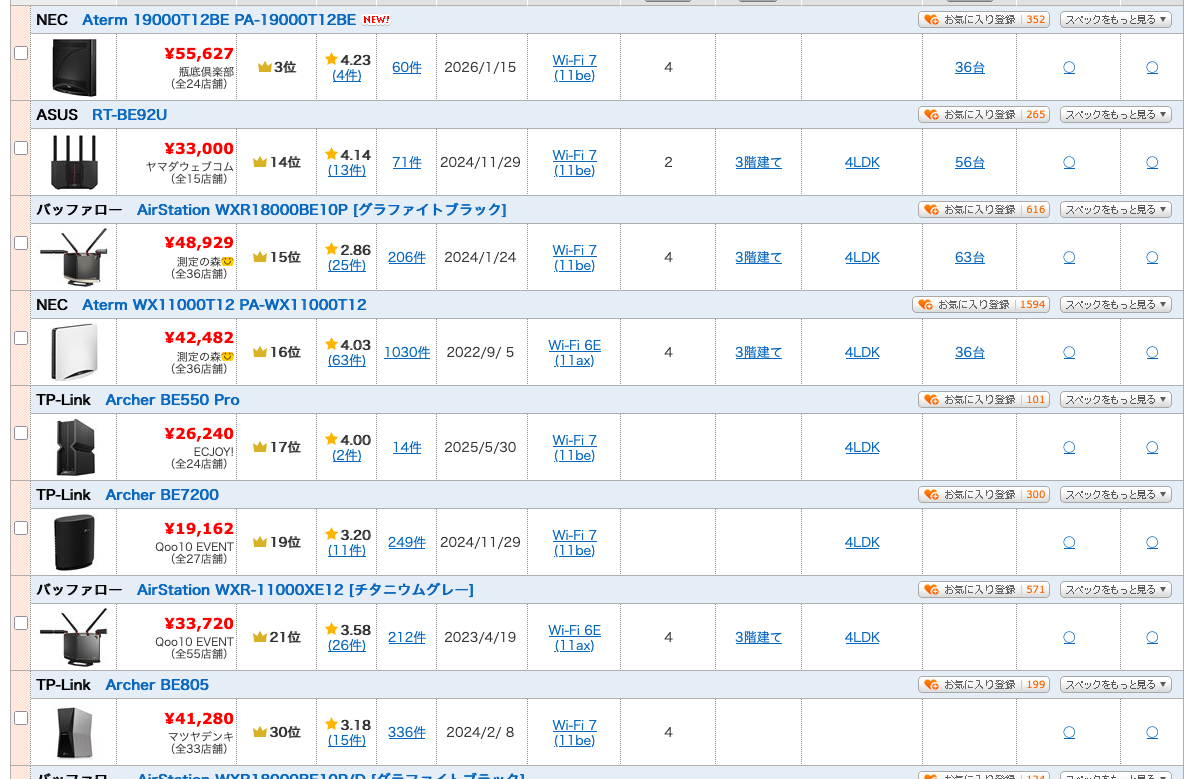This screenshot has width=1186, height=779.
Task: Add ASUS RT-BE92U to favorites
Action: (x=984, y=115)
